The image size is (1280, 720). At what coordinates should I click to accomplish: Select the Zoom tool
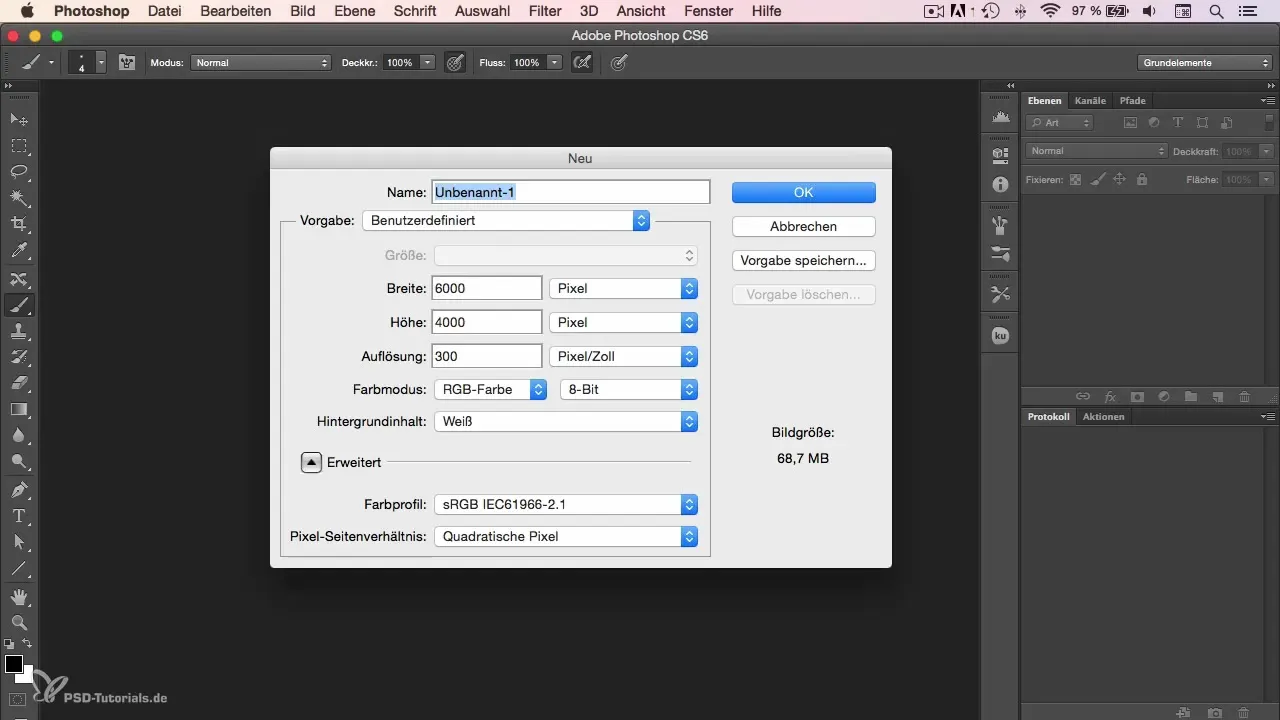pyautogui.click(x=18, y=623)
